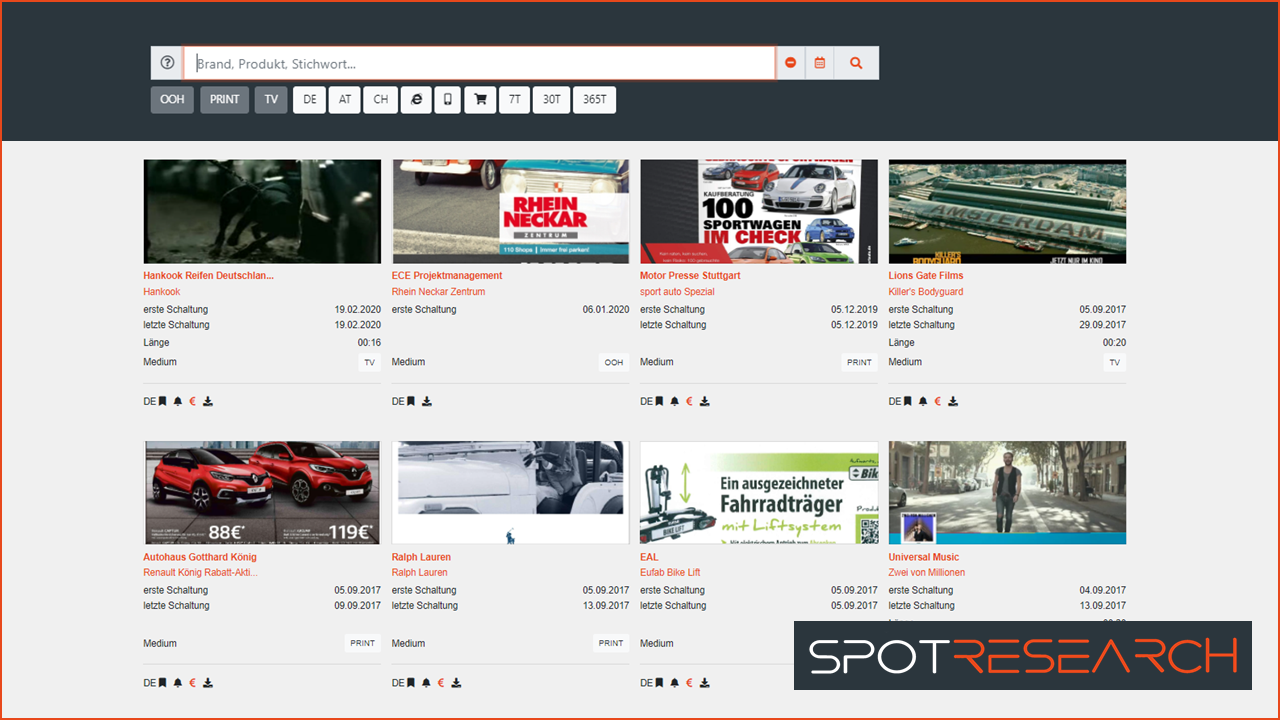Set alert bell for Hankook Reifen ad
The width and height of the screenshot is (1280, 720).
tap(178, 402)
